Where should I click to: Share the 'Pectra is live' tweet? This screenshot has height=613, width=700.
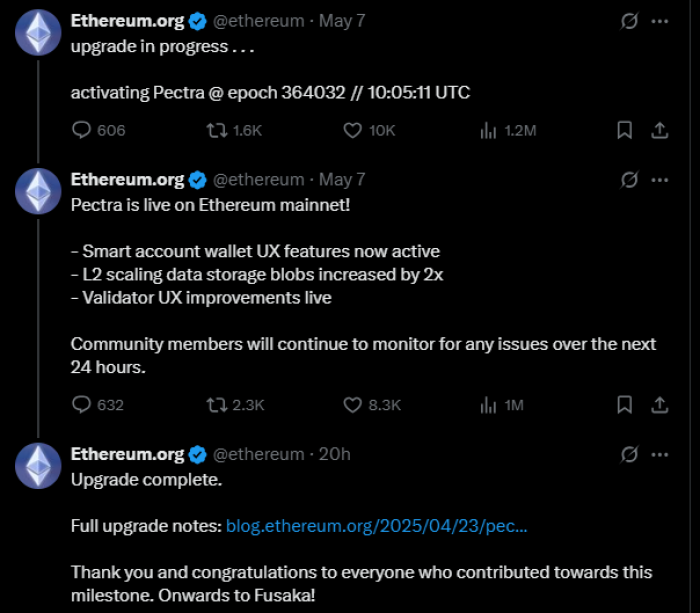point(660,404)
